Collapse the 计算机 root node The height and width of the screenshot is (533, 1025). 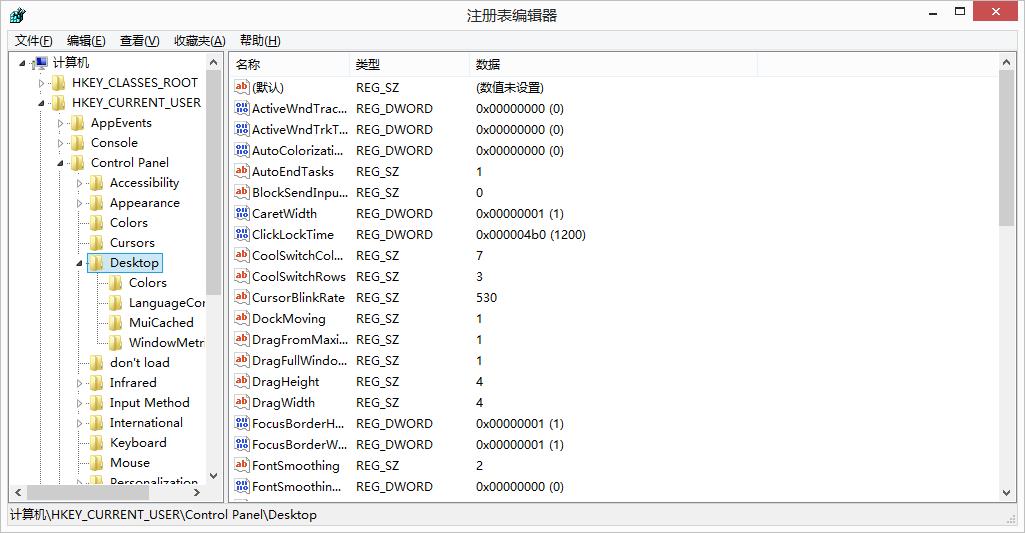click(23, 63)
